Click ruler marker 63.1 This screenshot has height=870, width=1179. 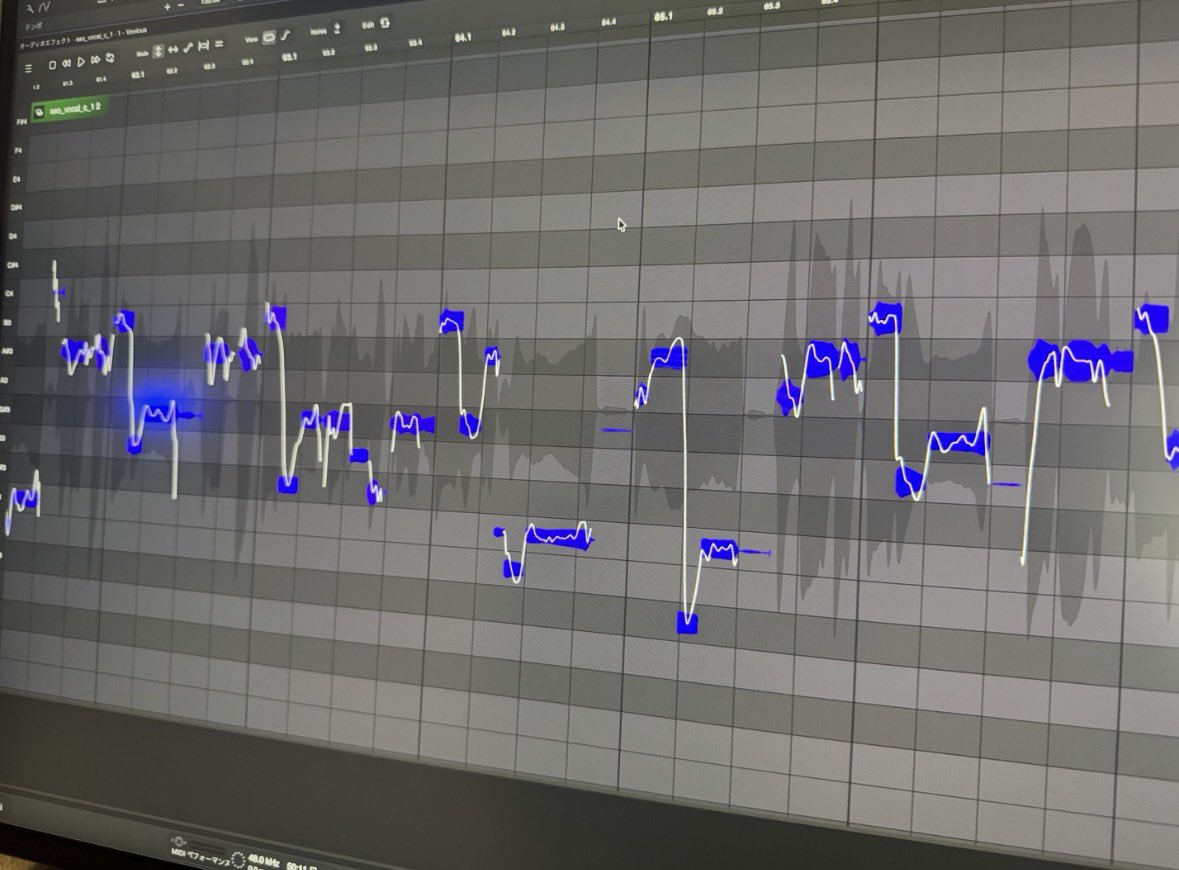[289, 57]
